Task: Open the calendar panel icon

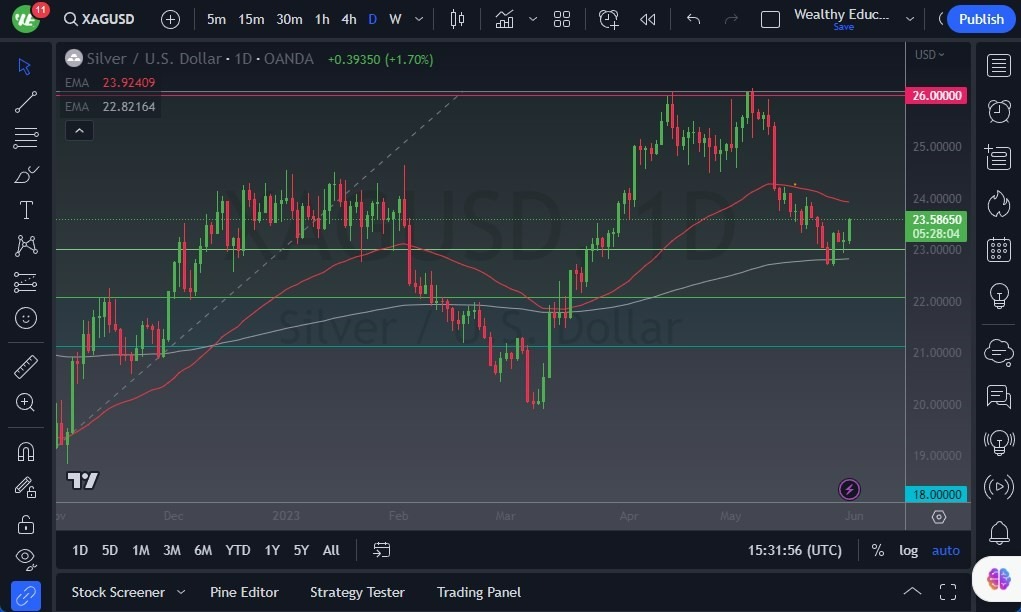Action: [998, 249]
